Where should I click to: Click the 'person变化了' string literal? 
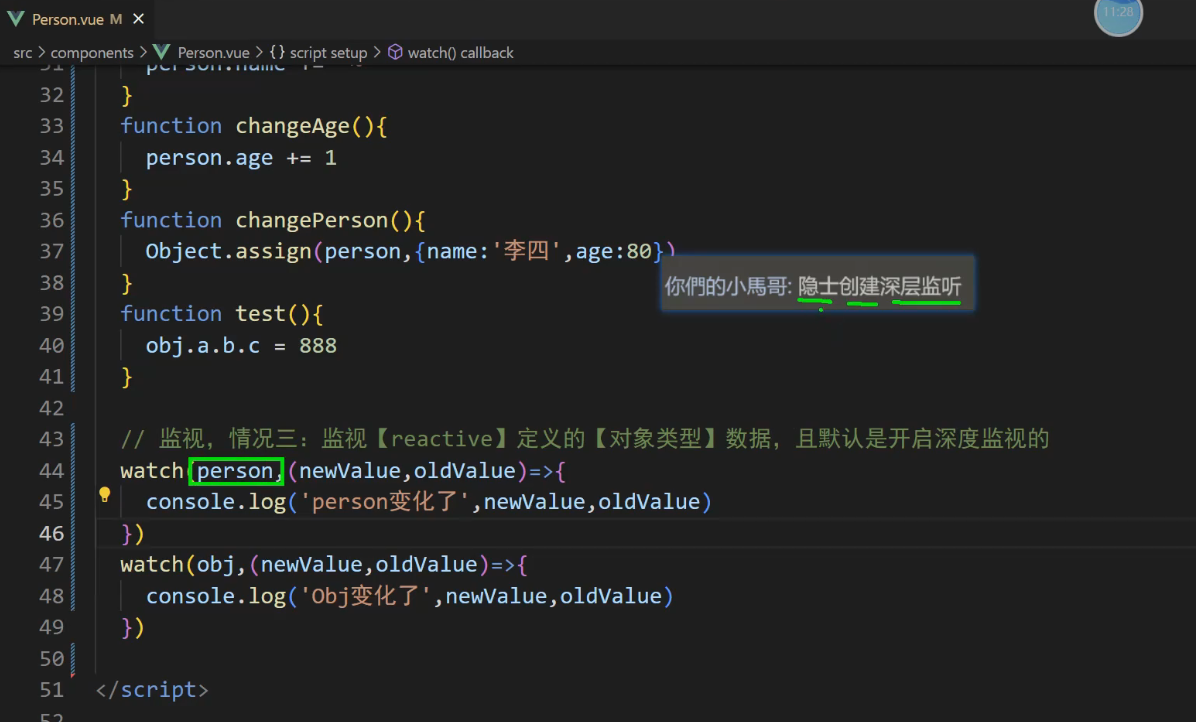tap(387, 502)
